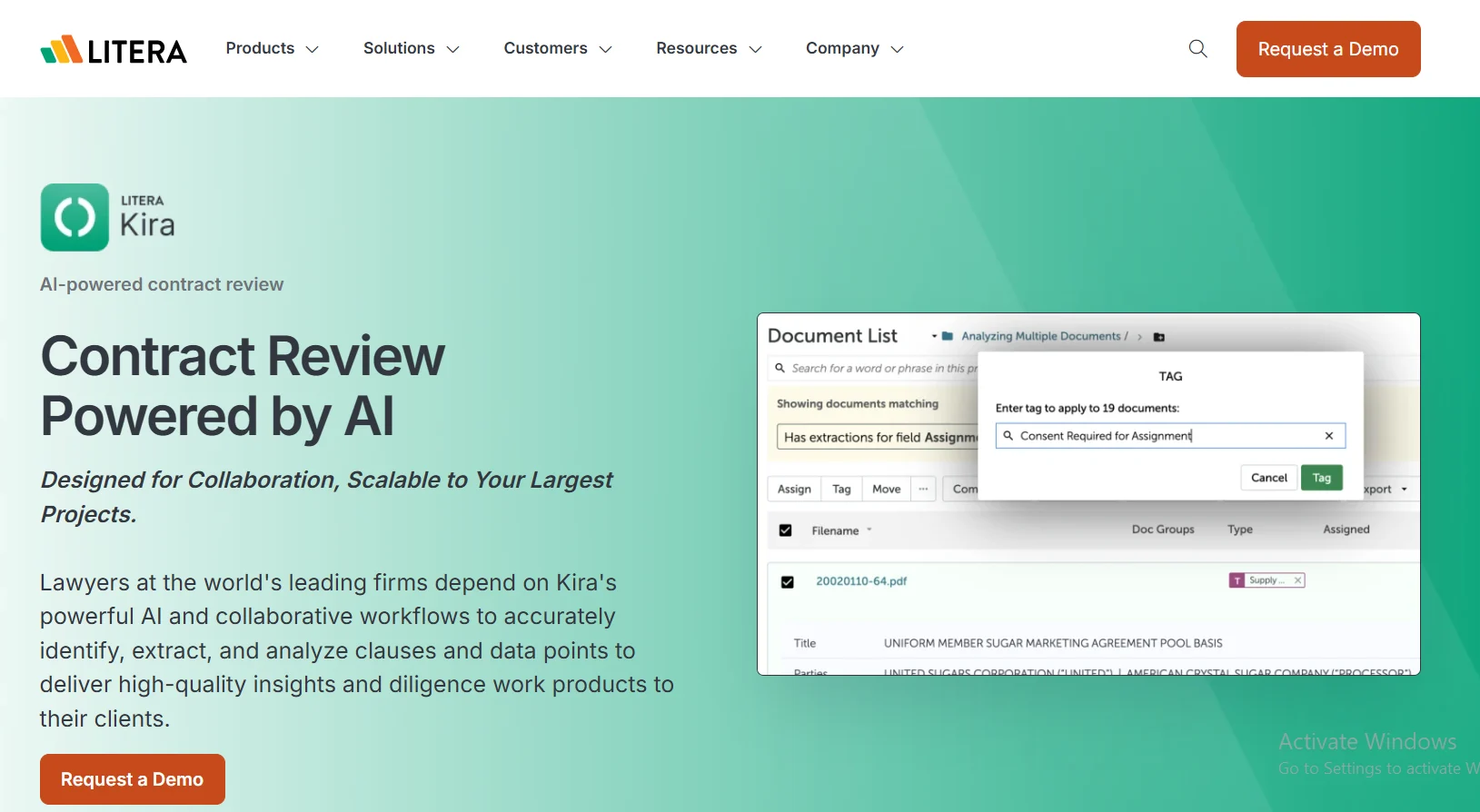Click Cancel in the TAG dialog
The width and height of the screenshot is (1480, 812).
(x=1269, y=478)
